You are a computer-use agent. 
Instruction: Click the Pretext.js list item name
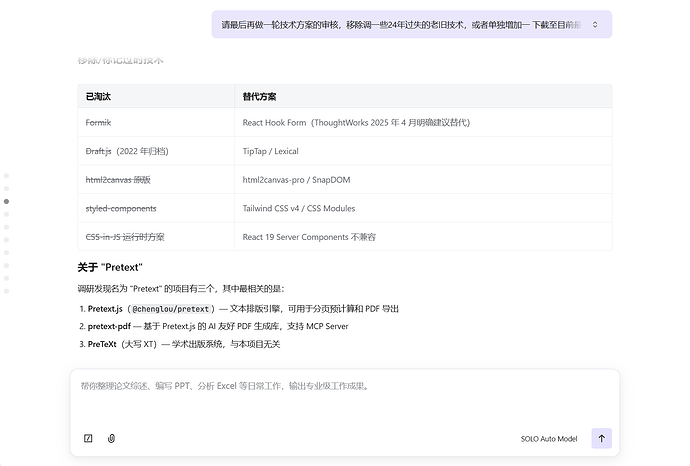[105, 309]
